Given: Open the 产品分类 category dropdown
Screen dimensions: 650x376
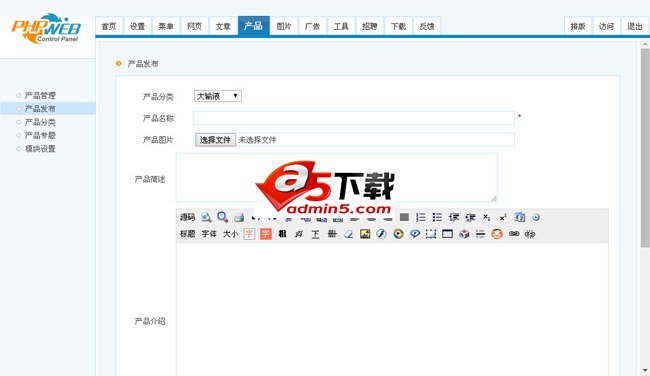Looking at the screenshot, I should (x=218, y=96).
